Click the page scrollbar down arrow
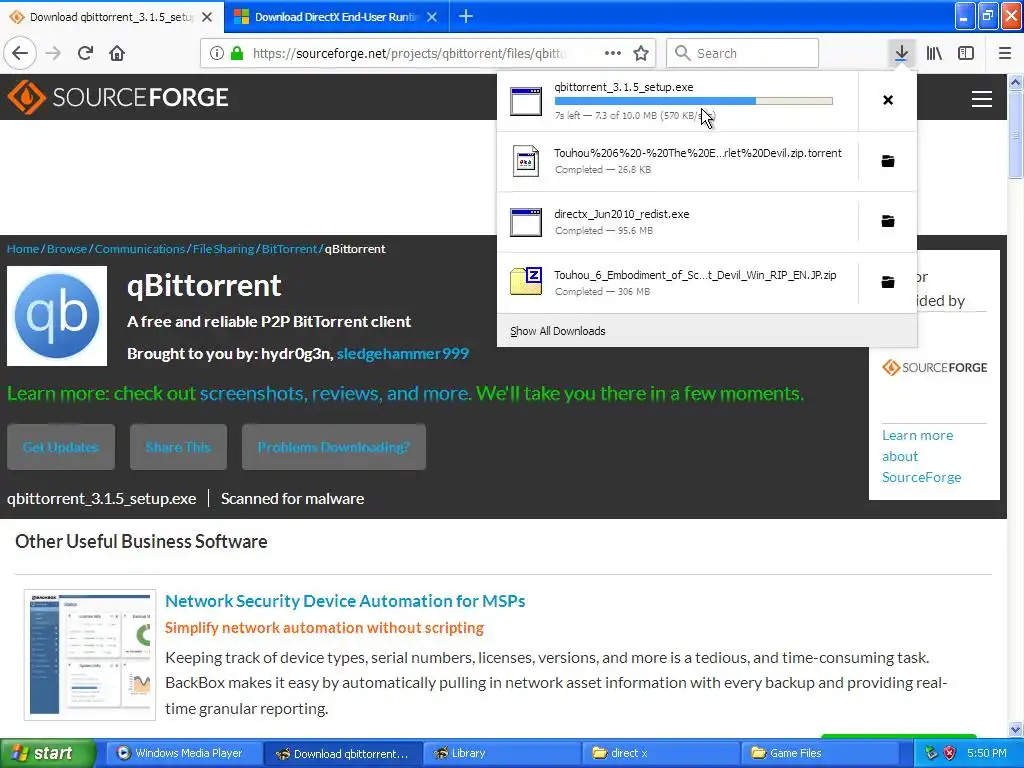 (x=1015, y=729)
